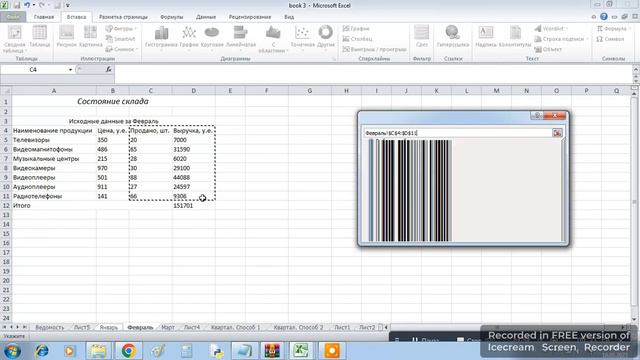This screenshot has width=640, height=360.
Task: Insert a Text Box (Надпись)
Action: (486, 36)
